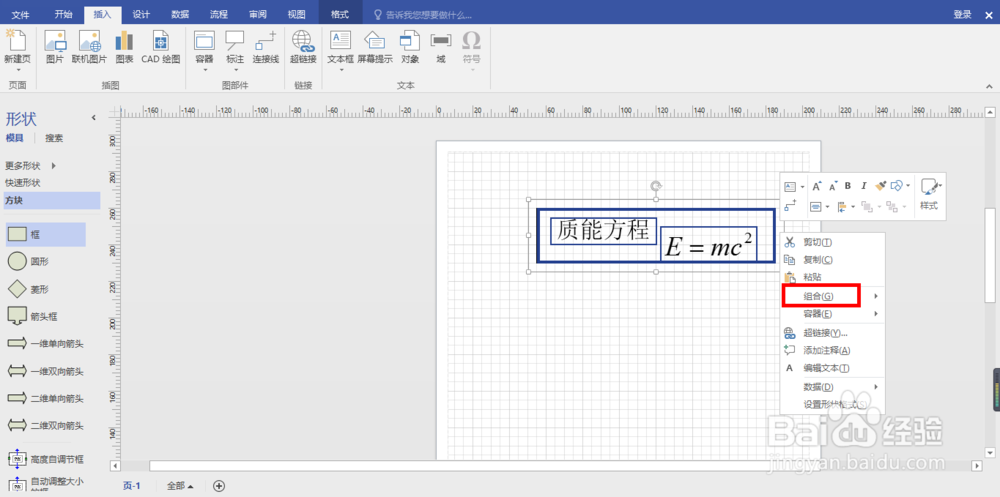The height and width of the screenshot is (497, 1000).
Task: Insert a chart with 图表 icon
Action: tap(124, 41)
